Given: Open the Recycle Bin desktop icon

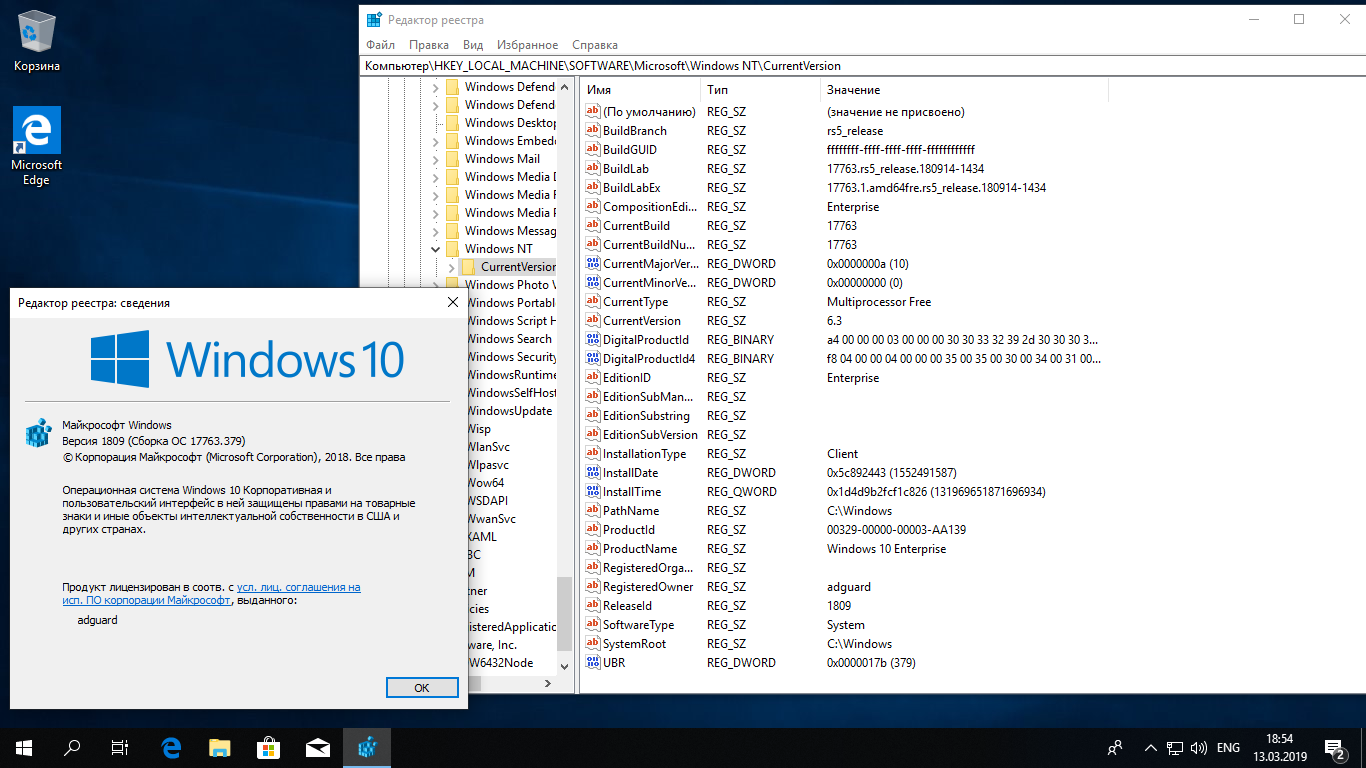Looking at the screenshot, I should (37, 42).
